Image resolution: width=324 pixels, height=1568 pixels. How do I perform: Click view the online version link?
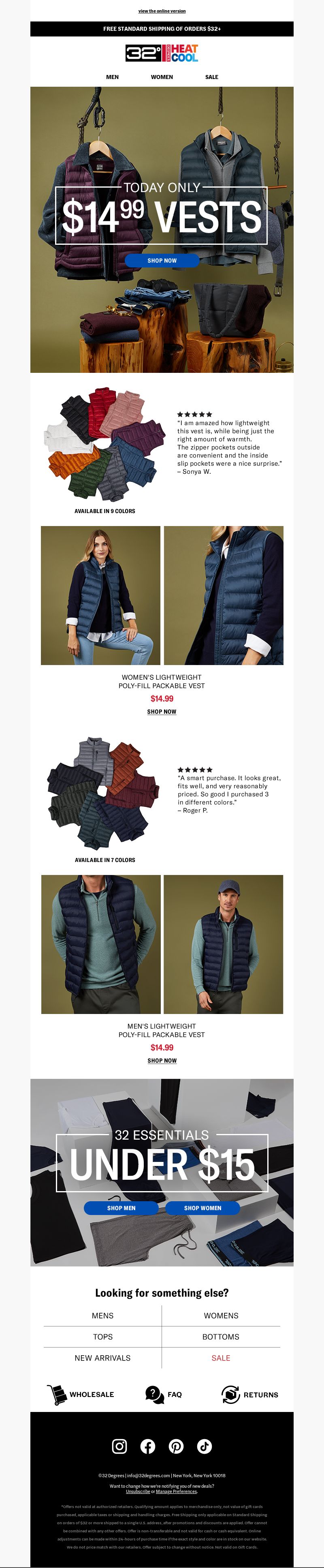point(162,11)
